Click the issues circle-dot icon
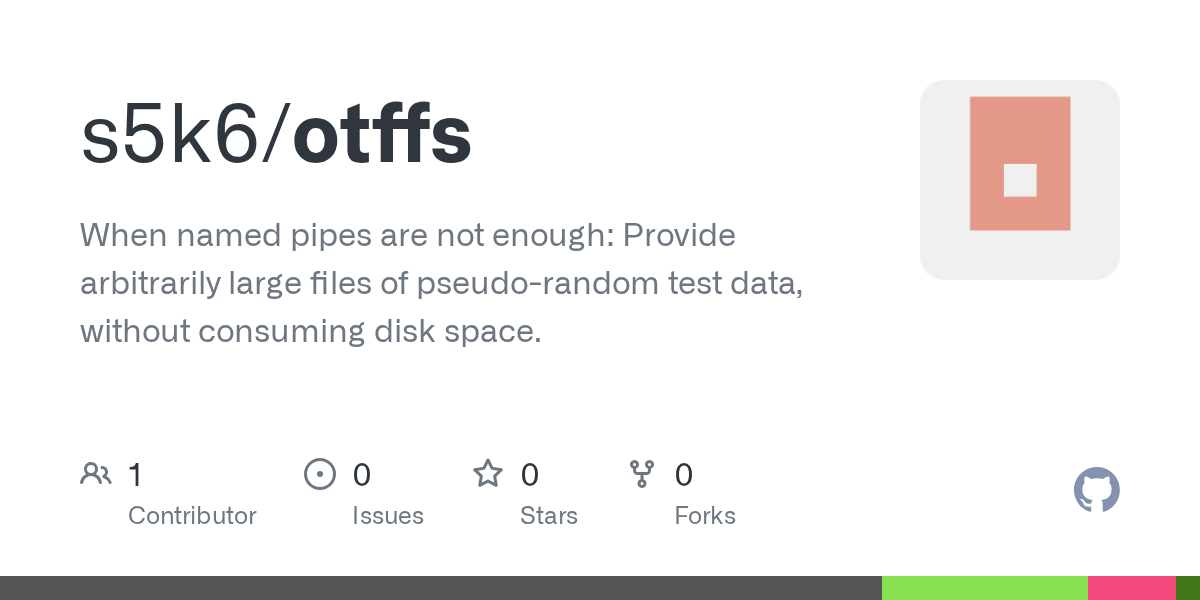1200x600 pixels. pos(319,474)
